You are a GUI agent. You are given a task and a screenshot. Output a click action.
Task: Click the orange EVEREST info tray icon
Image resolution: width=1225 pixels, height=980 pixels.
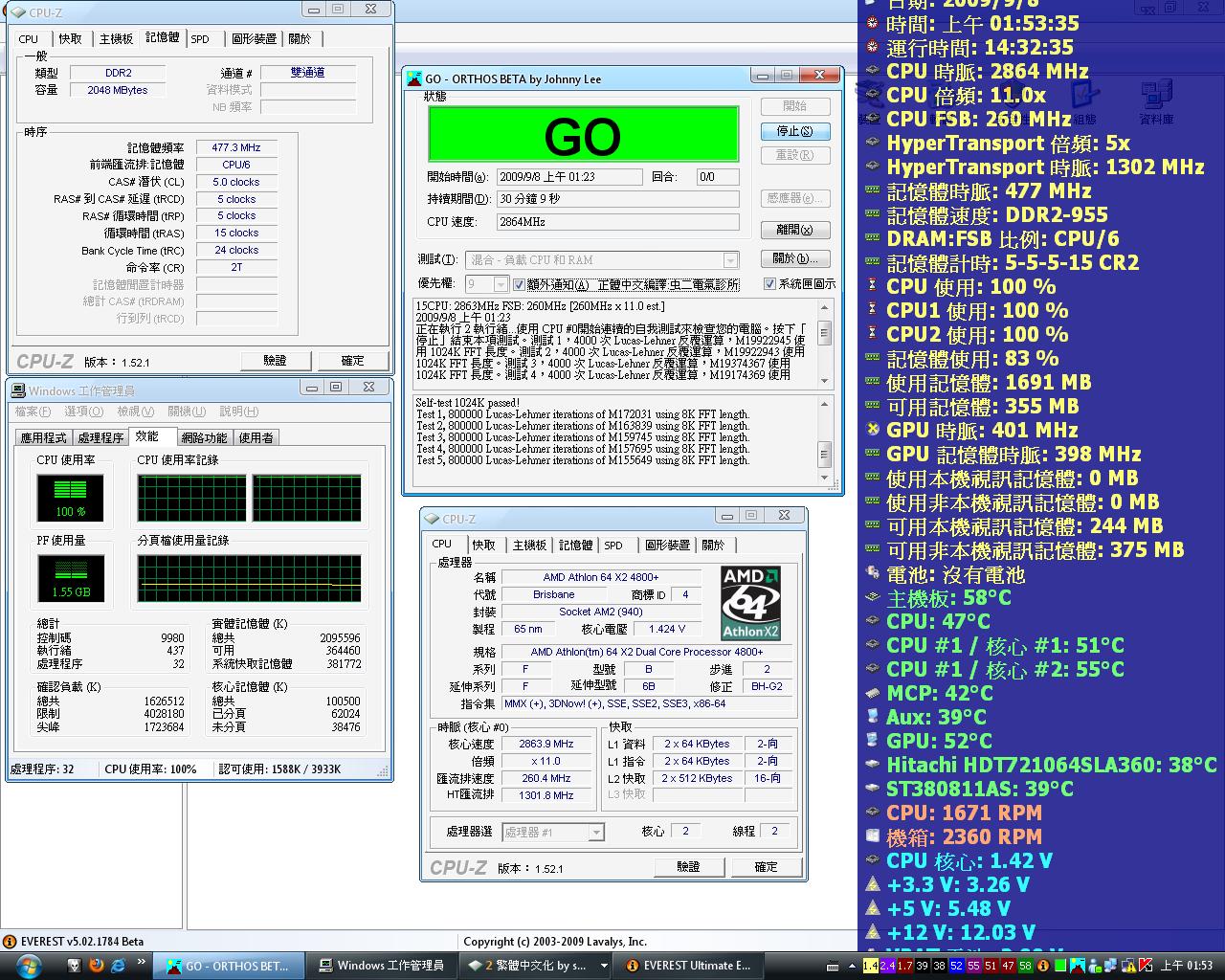[x=1043, y=966]
